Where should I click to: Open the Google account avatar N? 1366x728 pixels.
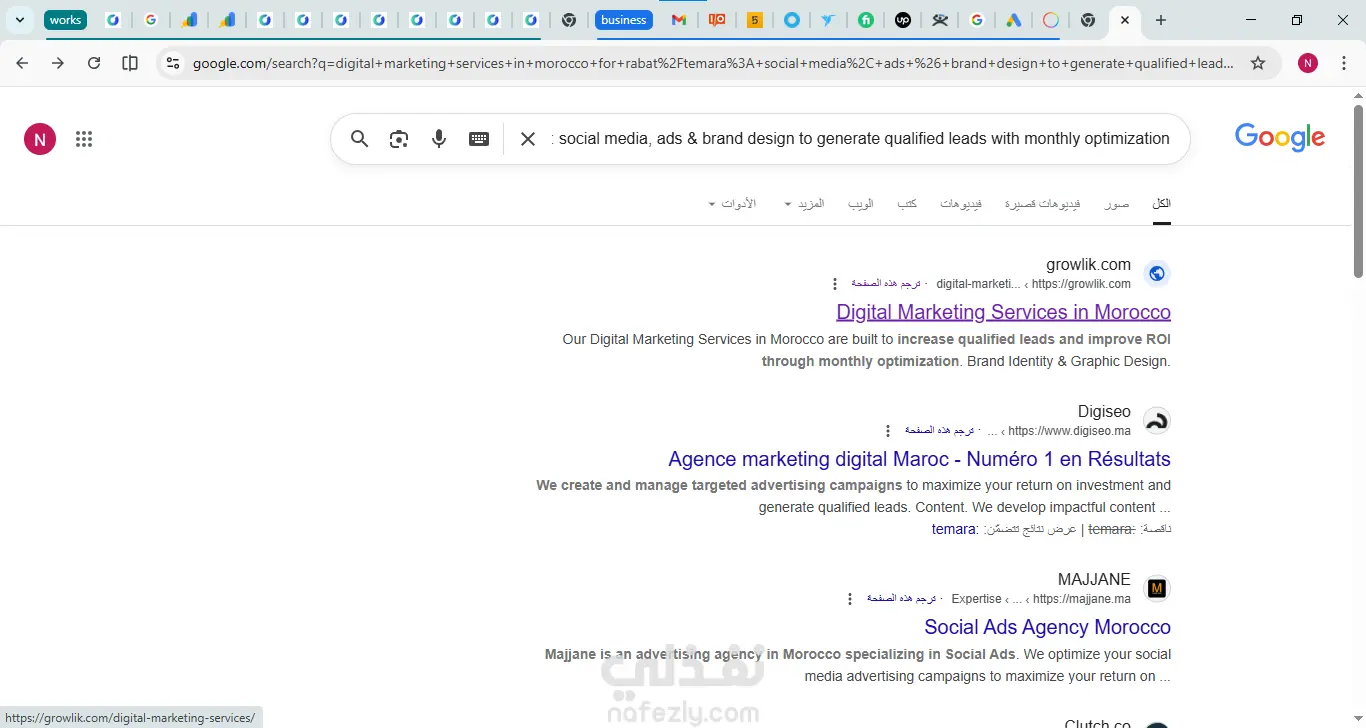point(40,139)
